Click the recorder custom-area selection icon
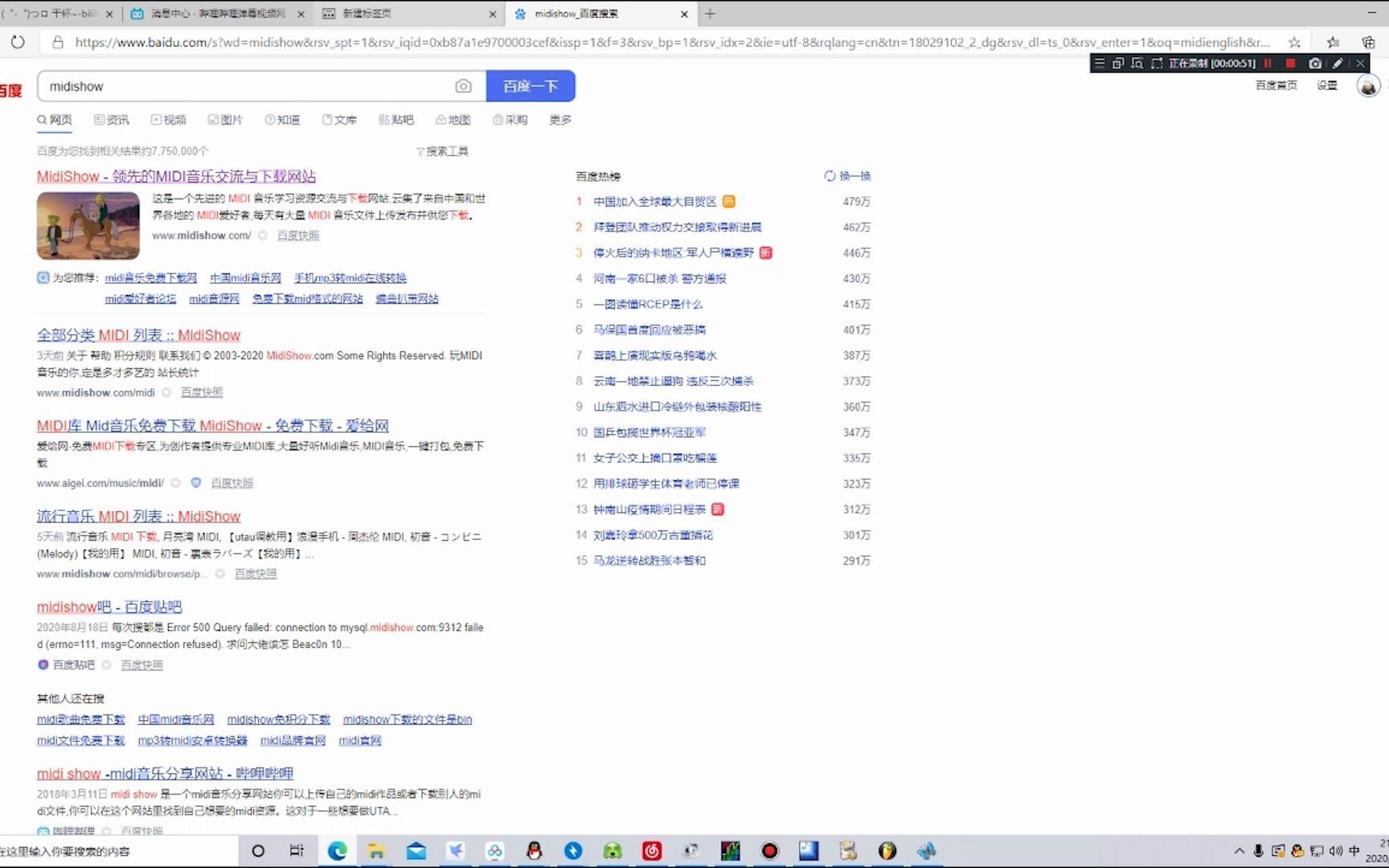The height and width of the screenshot is (868, 1389). point(1157,63)
